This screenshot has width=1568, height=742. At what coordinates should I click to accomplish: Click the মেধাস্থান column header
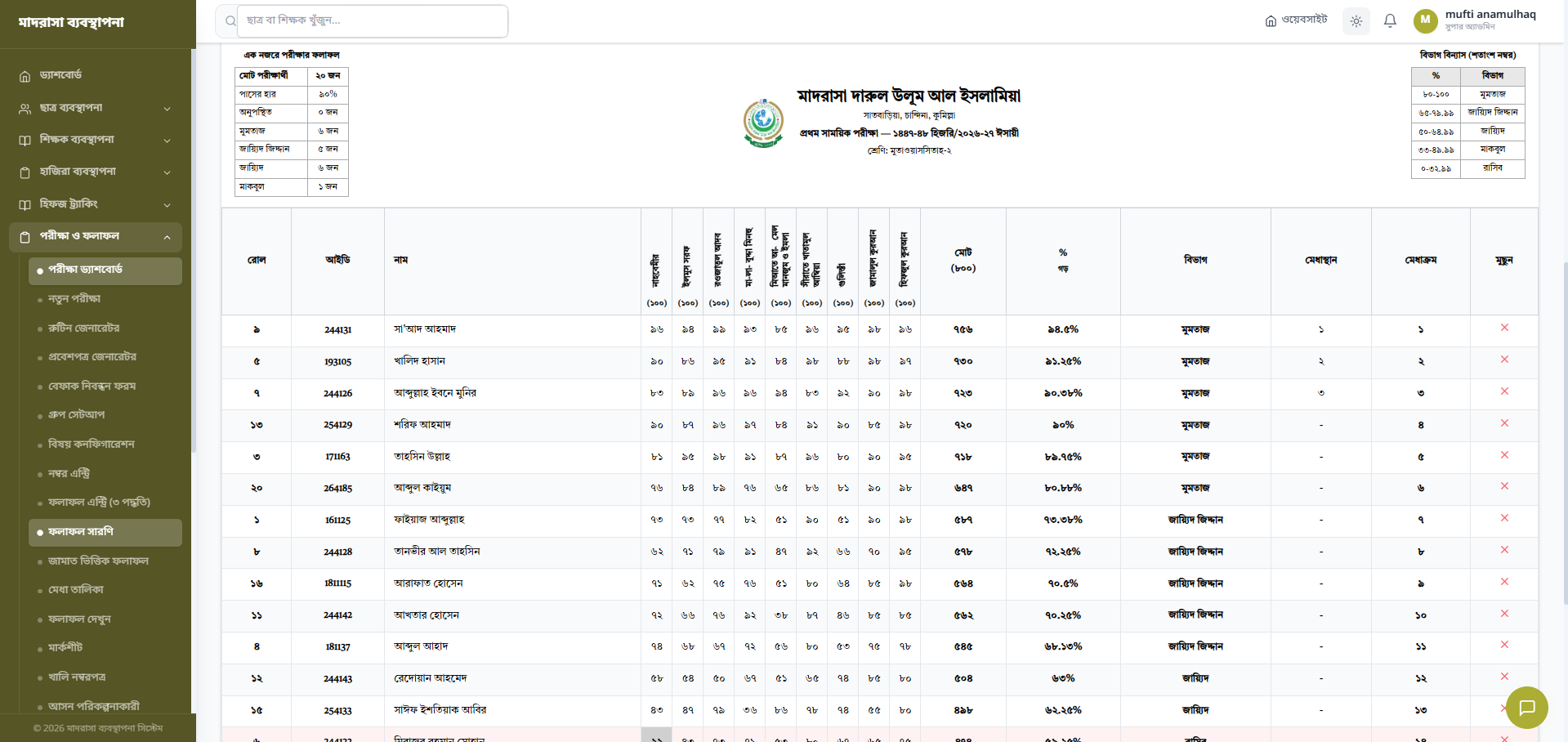click(x=1321, y=261)
